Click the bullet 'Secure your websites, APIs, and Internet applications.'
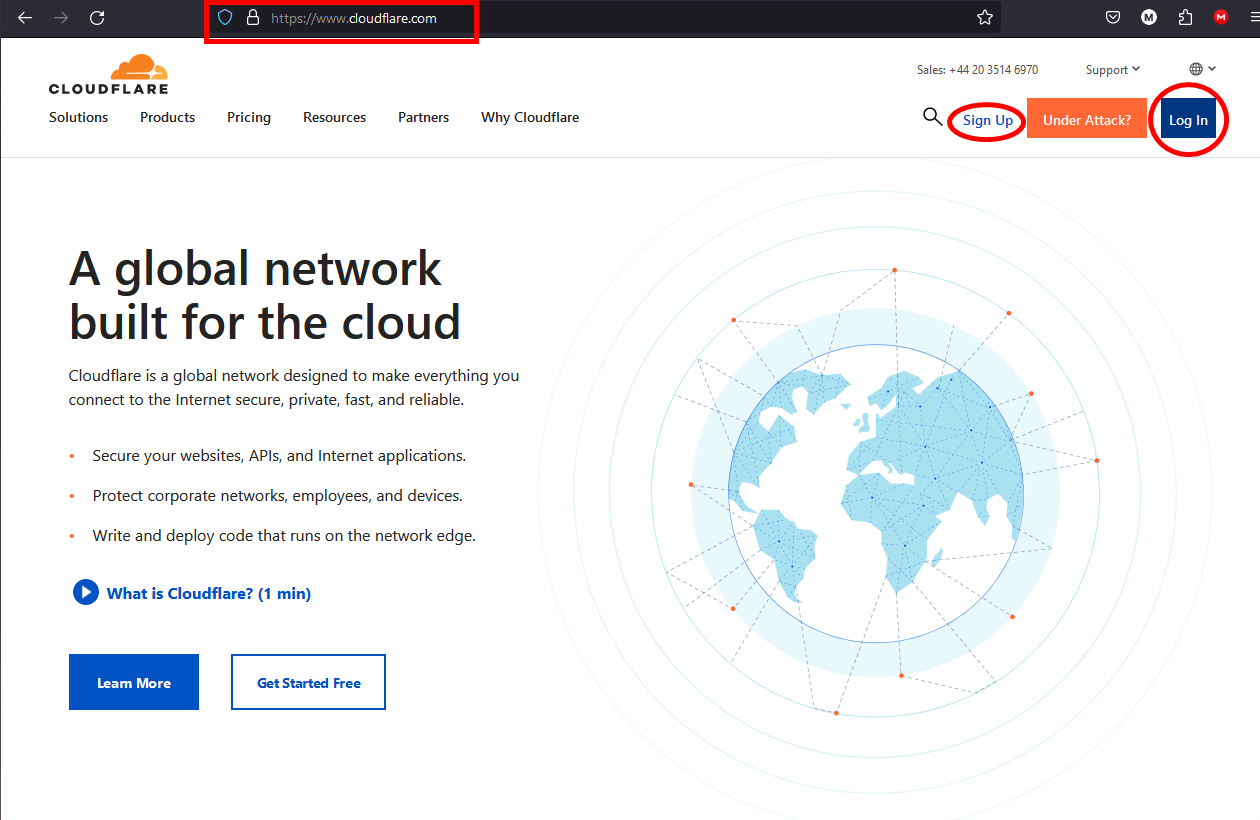The height and width of the screenshot is (820, 1260). click(x=279, y=455)
